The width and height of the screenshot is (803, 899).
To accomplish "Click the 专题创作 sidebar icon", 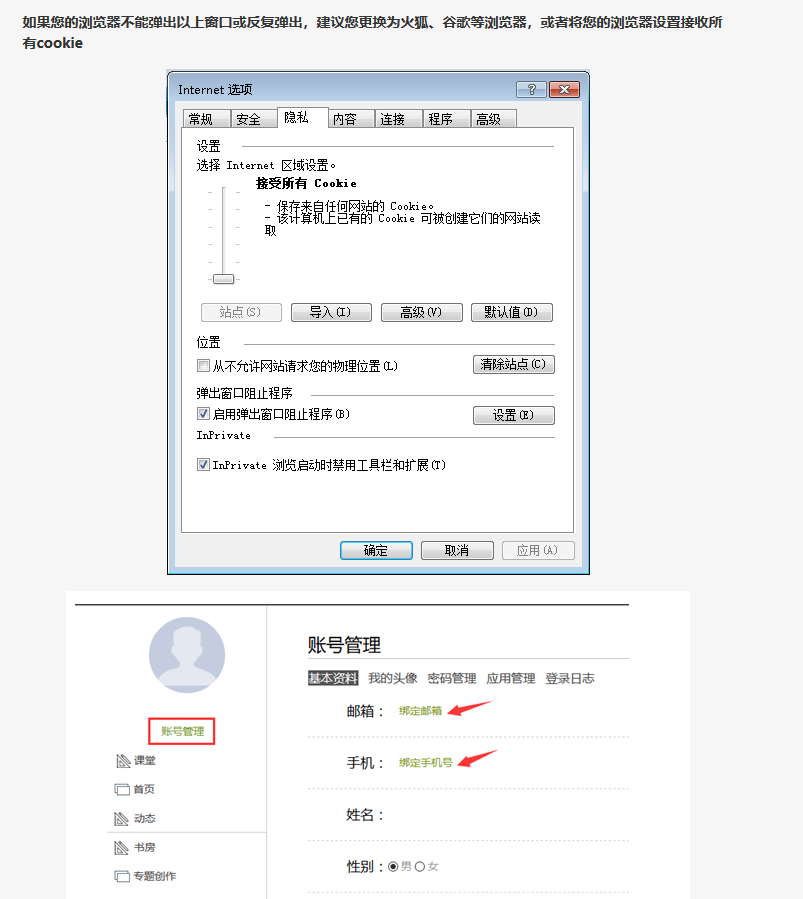I will click(x=122, y=877).
